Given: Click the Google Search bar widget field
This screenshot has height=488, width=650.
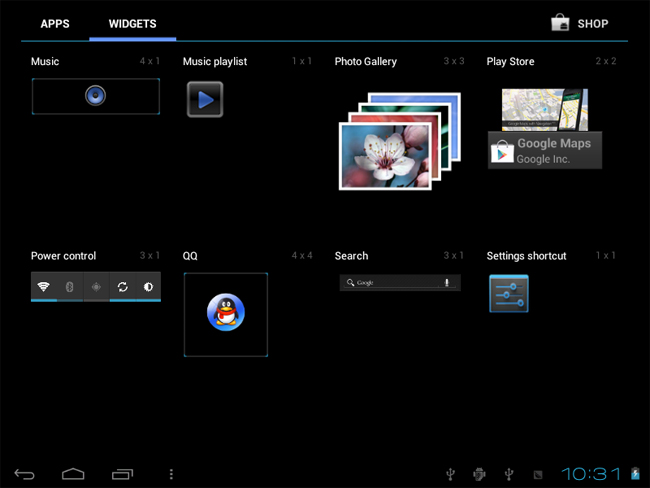Looking at the screenshot, I should click(400, 283).
